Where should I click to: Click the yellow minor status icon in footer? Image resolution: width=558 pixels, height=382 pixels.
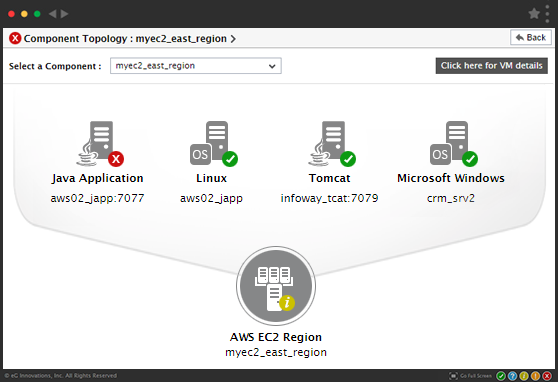(x=524, y=376)
